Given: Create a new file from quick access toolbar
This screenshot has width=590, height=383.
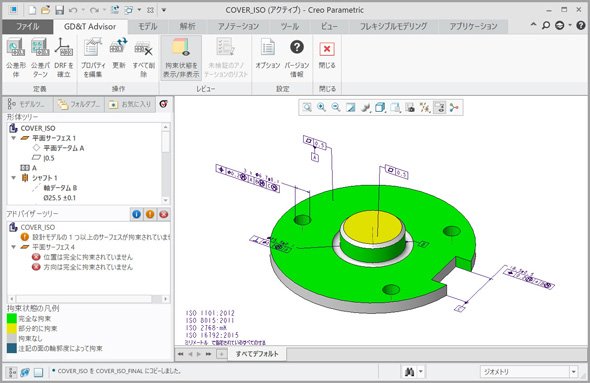Looking at the screenshot, I should [x=32, y=10].
